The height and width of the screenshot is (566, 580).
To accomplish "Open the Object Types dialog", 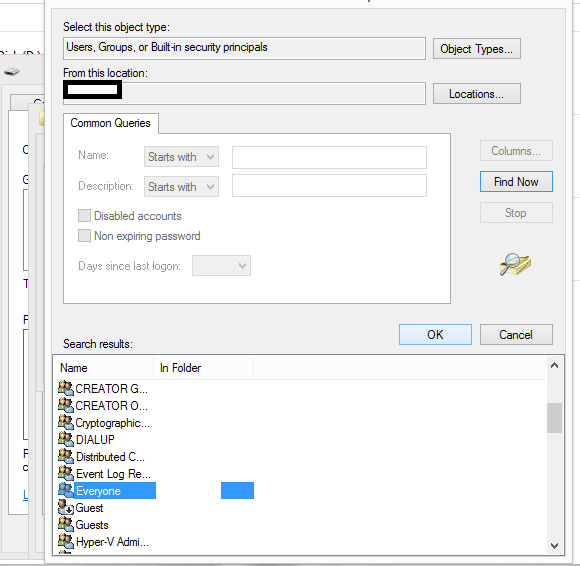I will click(476, 49).
